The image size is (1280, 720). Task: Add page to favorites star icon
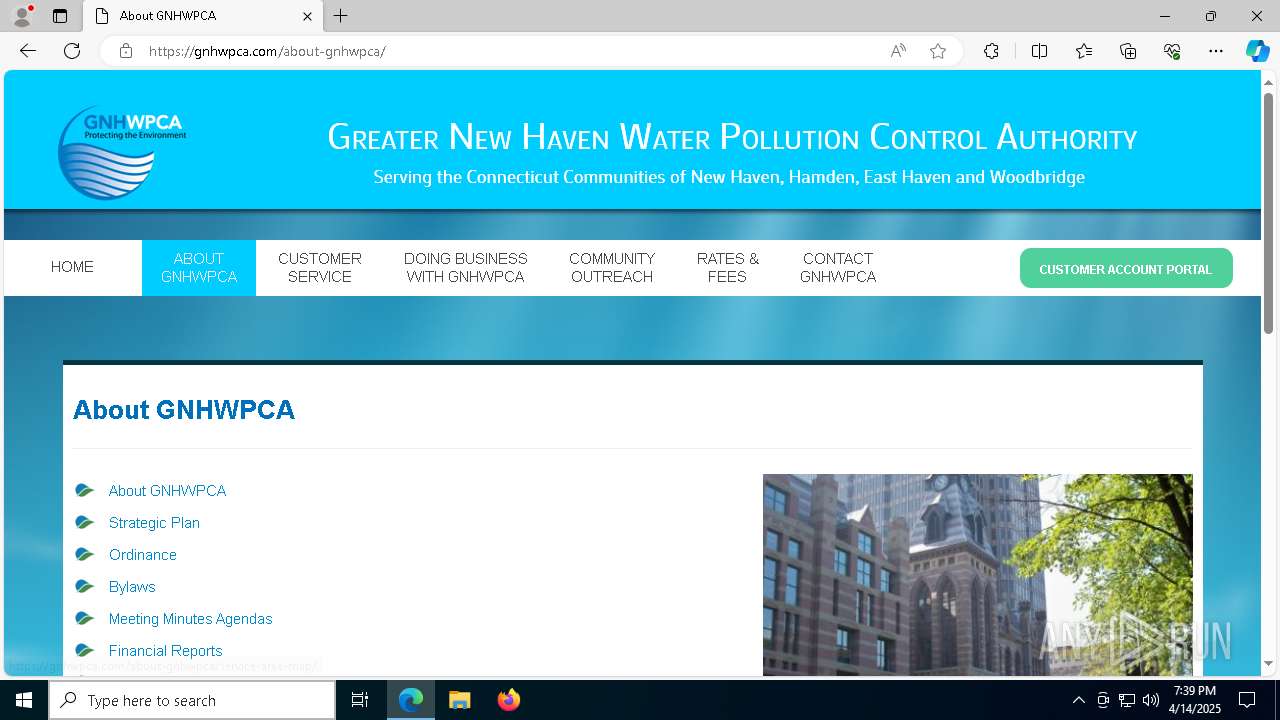point(938,51)
